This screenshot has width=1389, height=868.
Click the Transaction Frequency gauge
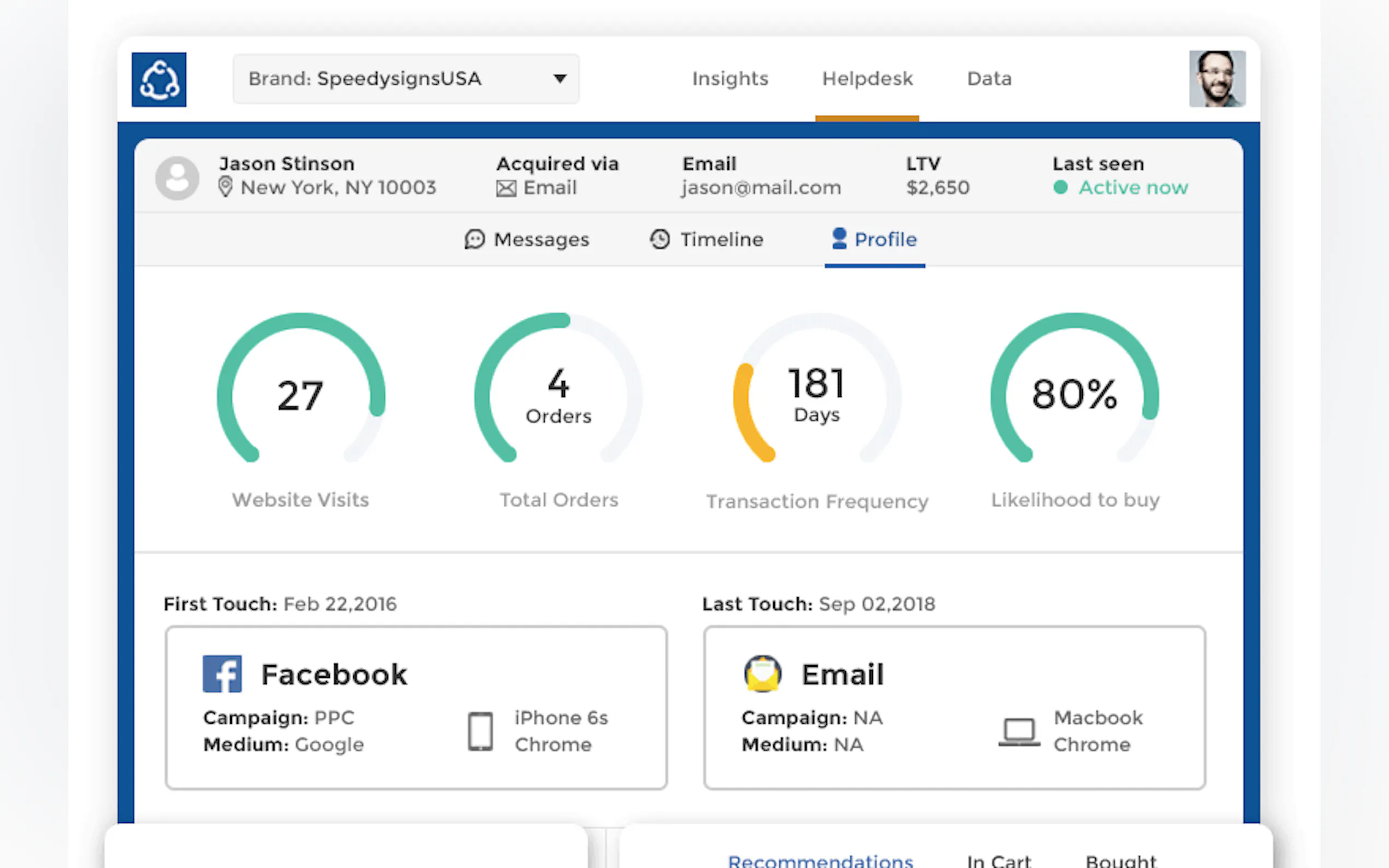pos(816,395)
